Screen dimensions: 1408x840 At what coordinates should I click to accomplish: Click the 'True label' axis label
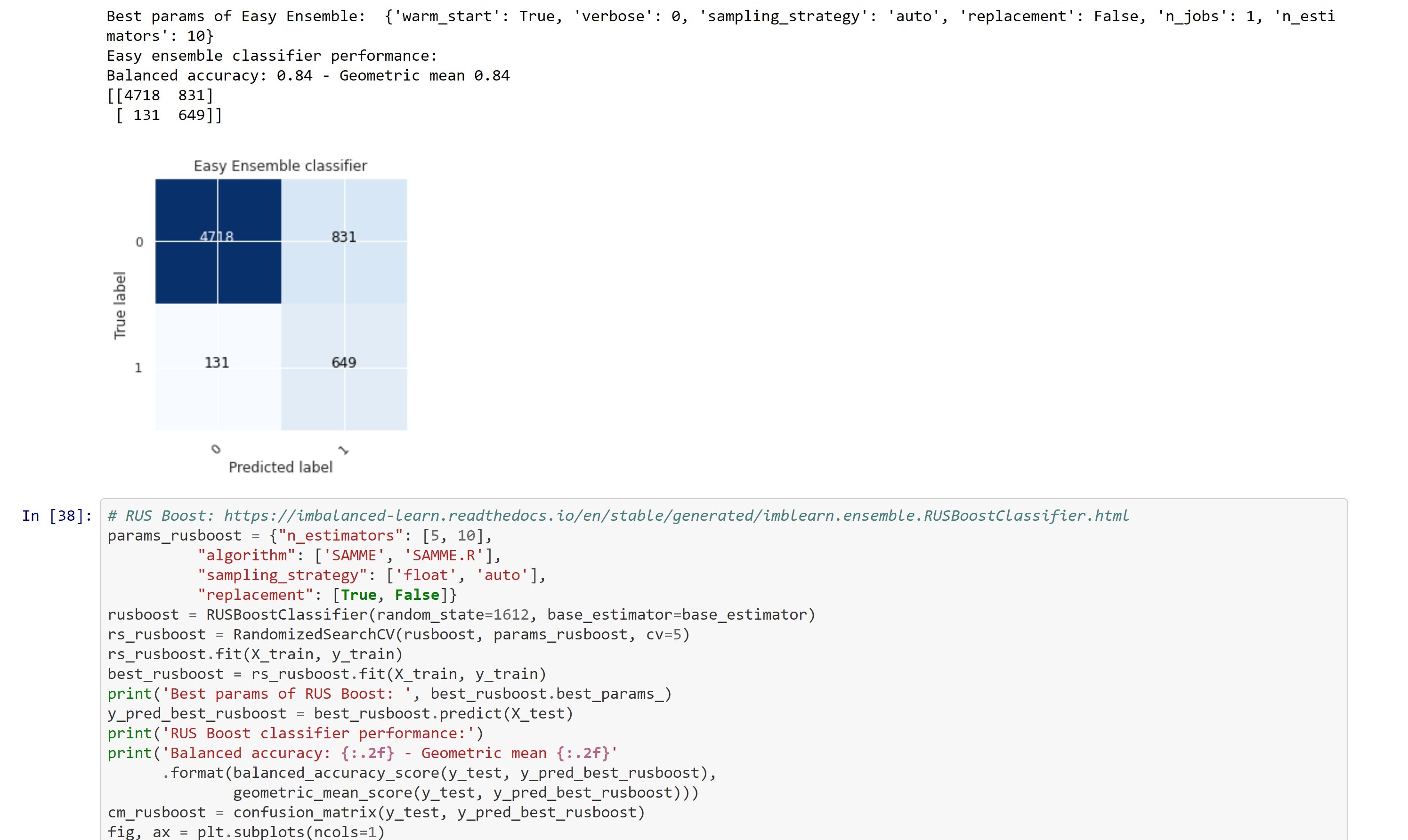tap(120, 306)
